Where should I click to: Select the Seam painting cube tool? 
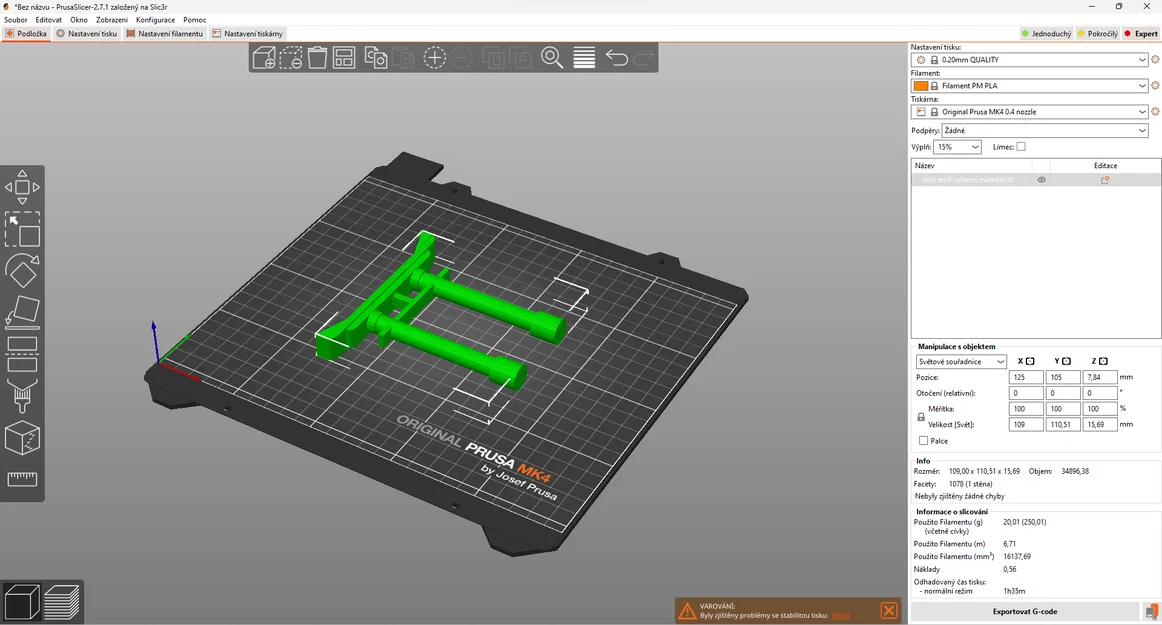pyautogui.click(x=22, y=437)
